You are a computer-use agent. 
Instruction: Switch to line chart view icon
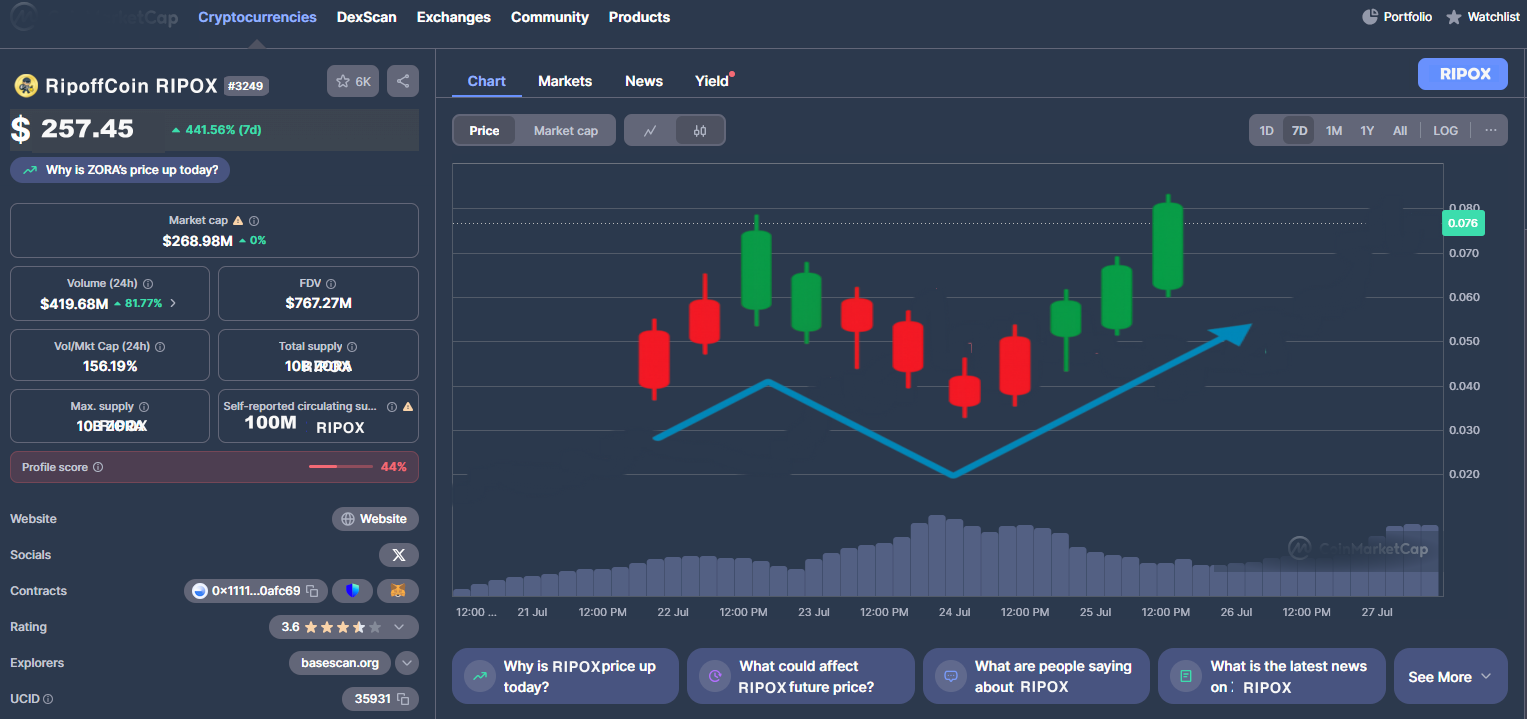point(650,131)
